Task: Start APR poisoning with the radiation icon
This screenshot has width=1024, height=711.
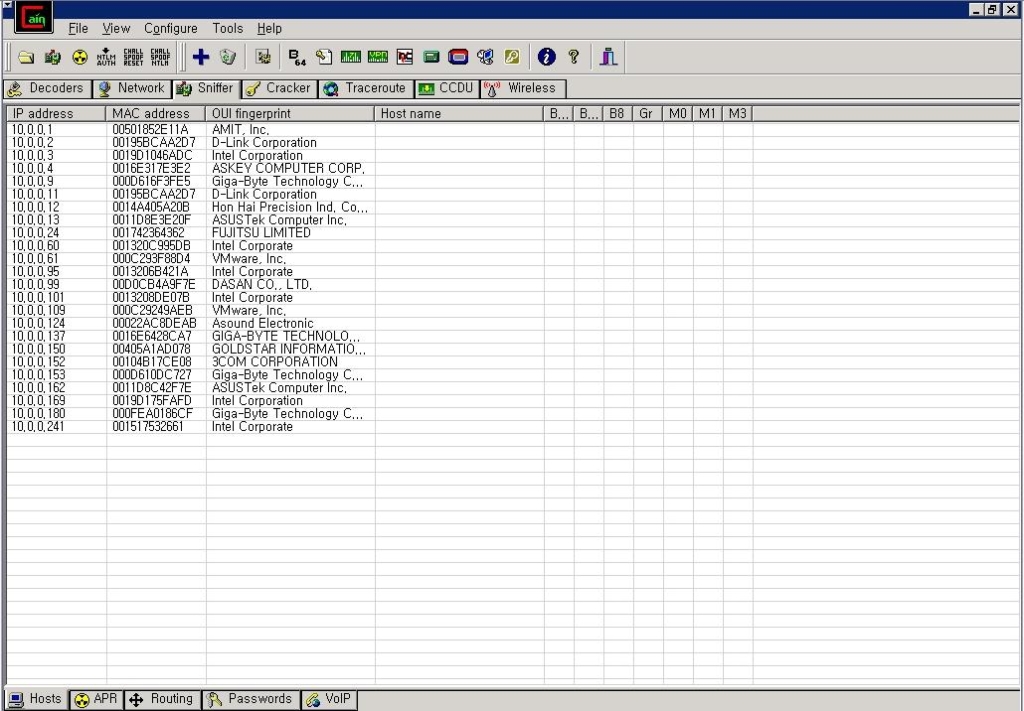Action: 80,57
